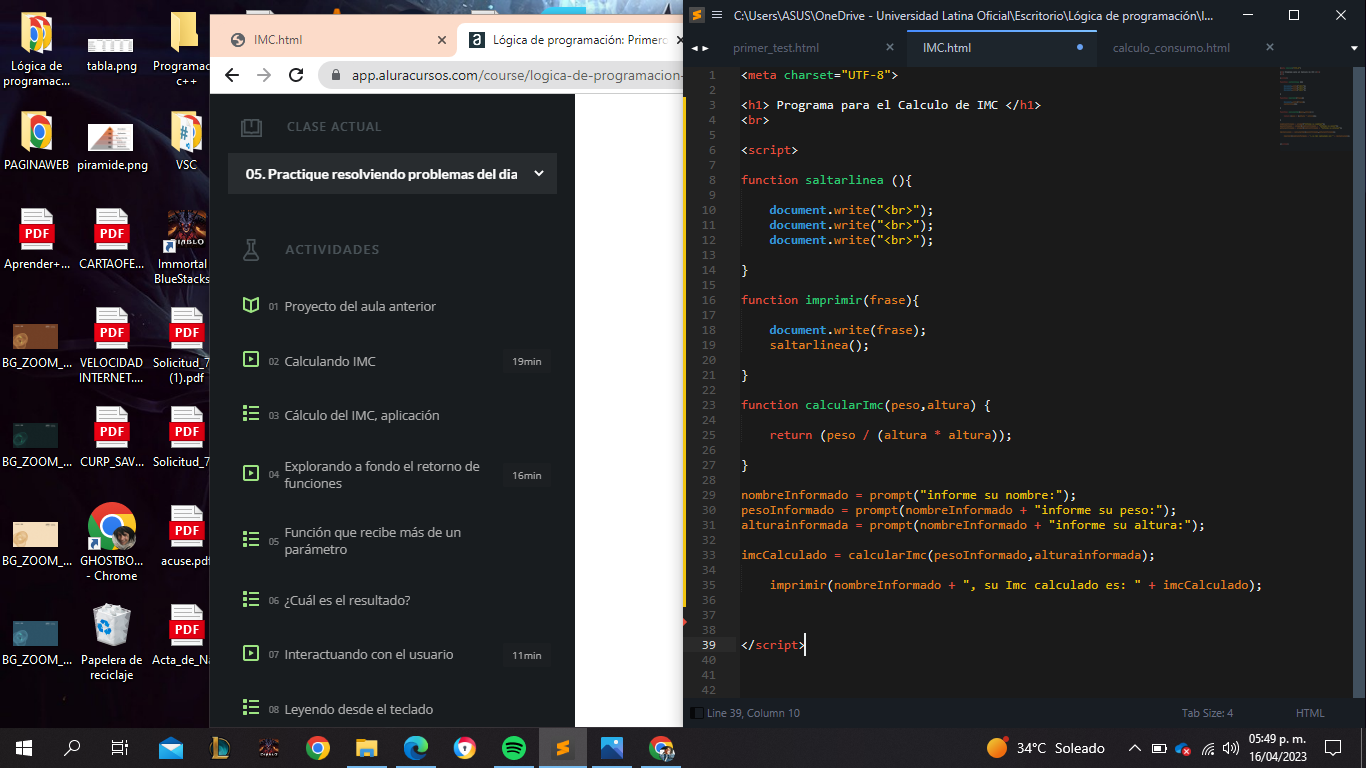
Task: Expand the 05. Practique resolviendo problemas dropdown
Action: [x=392, y=174]
